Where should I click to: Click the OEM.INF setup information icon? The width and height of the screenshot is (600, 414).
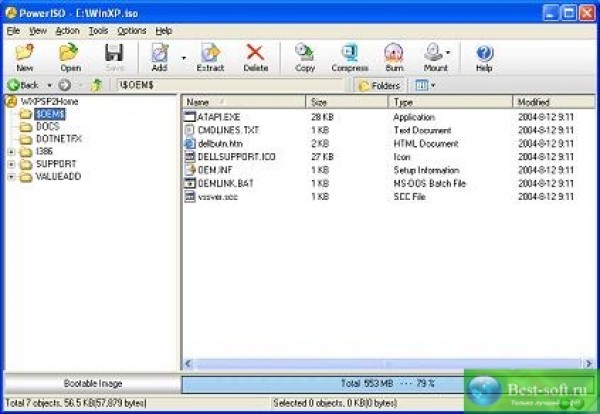tap(190, 170)
